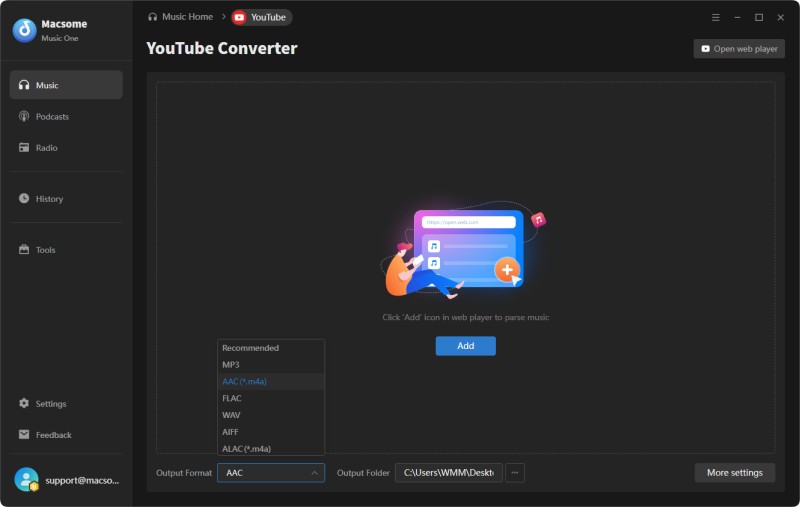
Task: Click the Output Folder path field
Action: click(448, 473)
